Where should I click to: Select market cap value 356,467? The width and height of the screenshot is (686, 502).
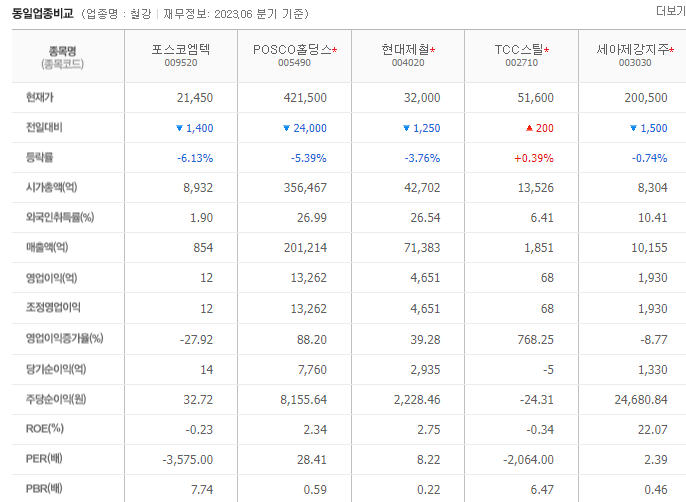pyautogui.click(x=305, y=188)
